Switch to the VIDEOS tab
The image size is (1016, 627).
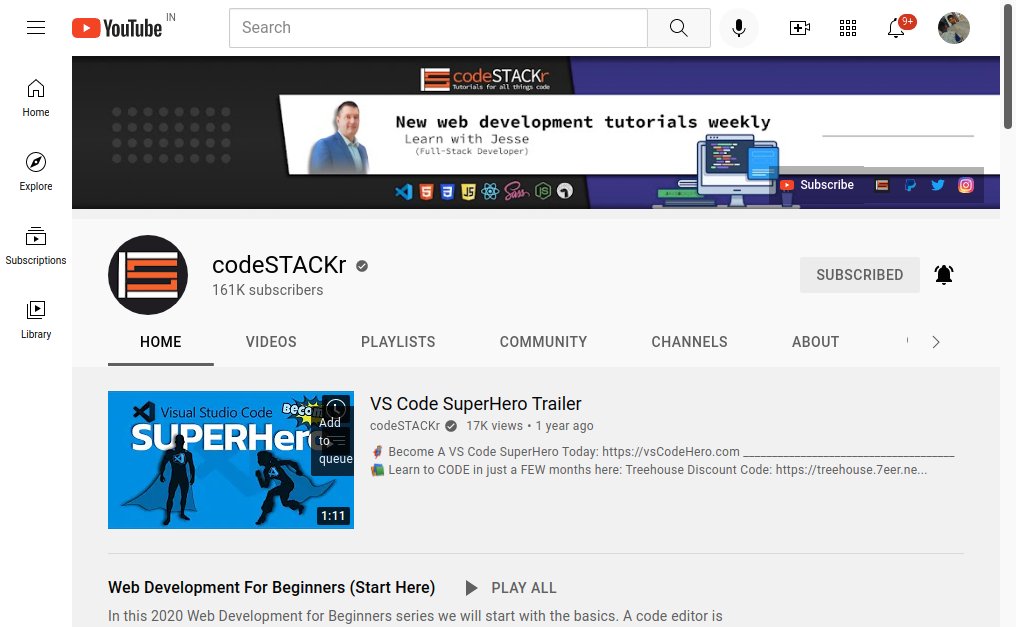click(271, 342)
